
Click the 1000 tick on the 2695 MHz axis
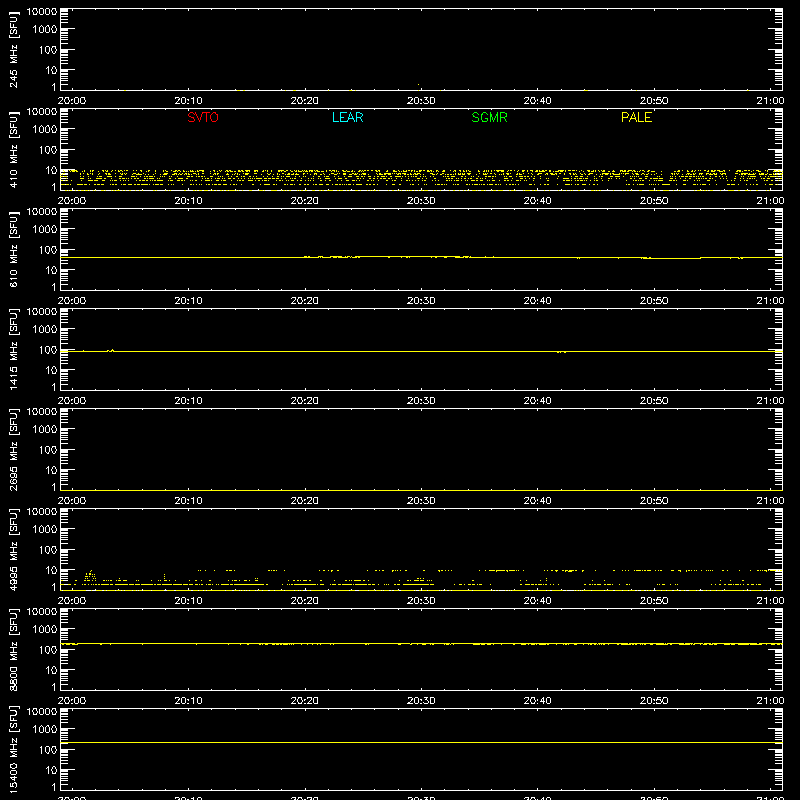(45, 430)
